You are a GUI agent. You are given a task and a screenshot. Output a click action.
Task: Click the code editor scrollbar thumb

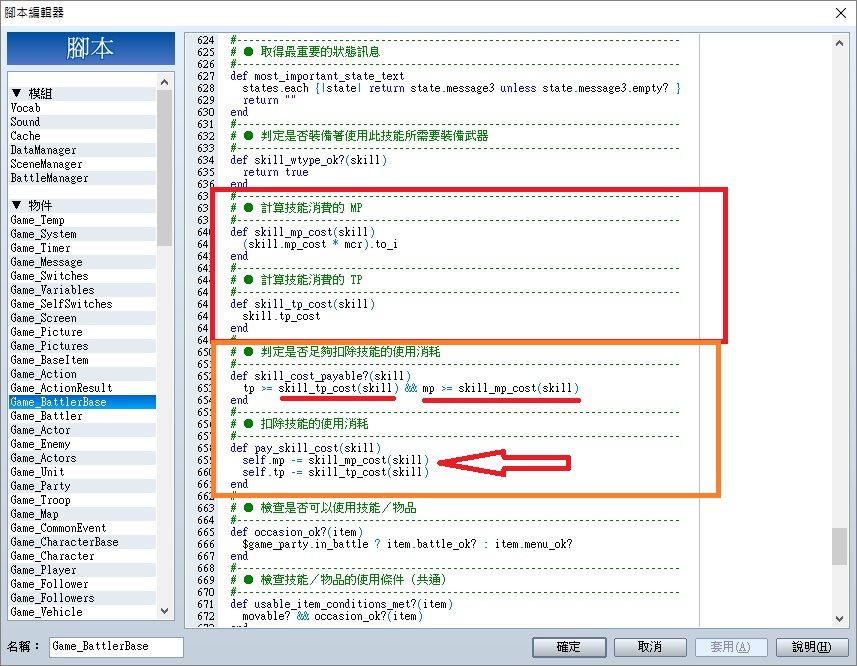(839, 546)
